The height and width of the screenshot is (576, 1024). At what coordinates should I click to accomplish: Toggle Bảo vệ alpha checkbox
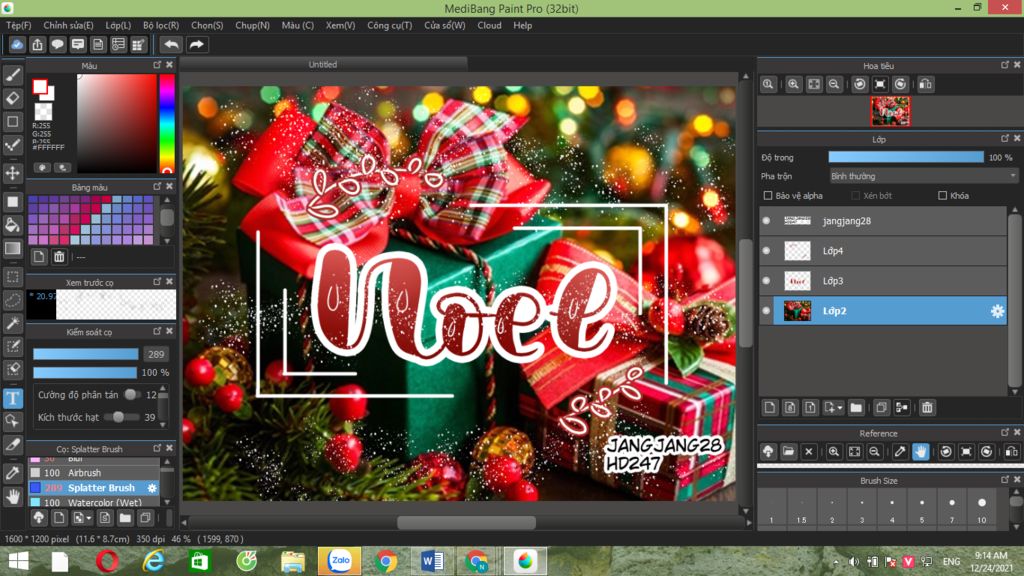[x=768, y=195]
